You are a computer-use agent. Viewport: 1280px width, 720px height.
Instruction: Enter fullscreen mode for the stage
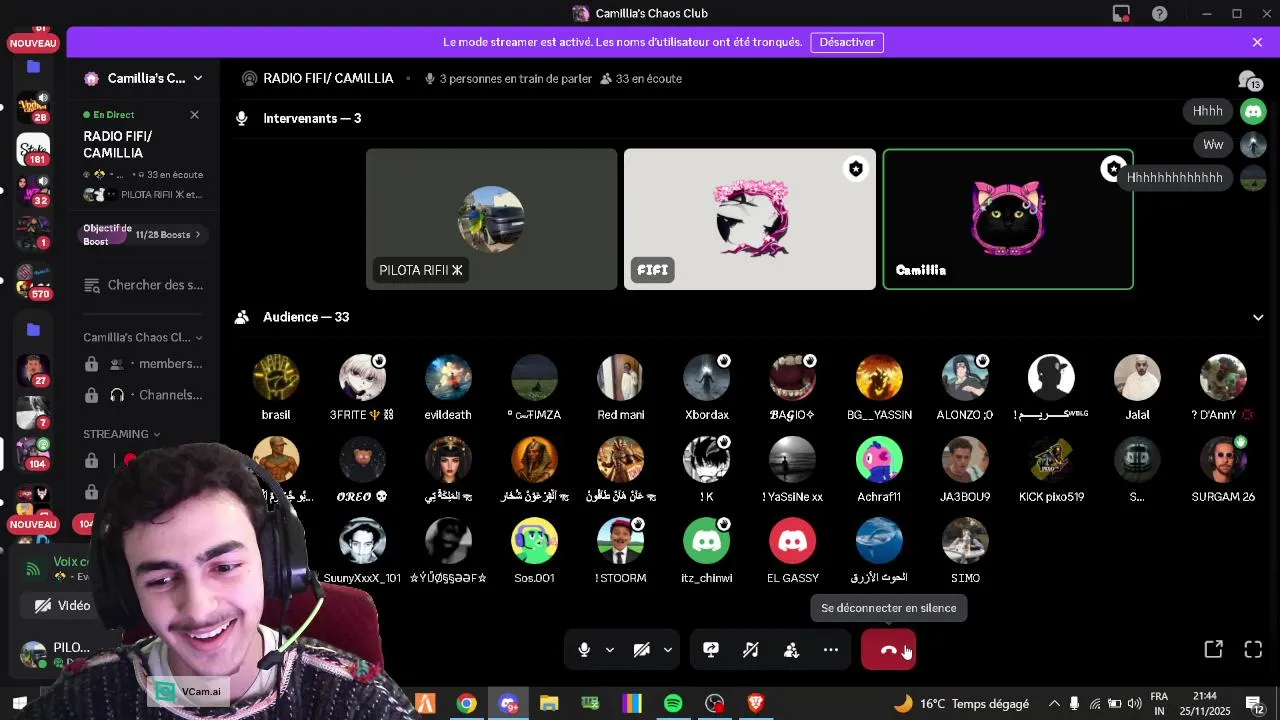click(x=1253, y=650)
